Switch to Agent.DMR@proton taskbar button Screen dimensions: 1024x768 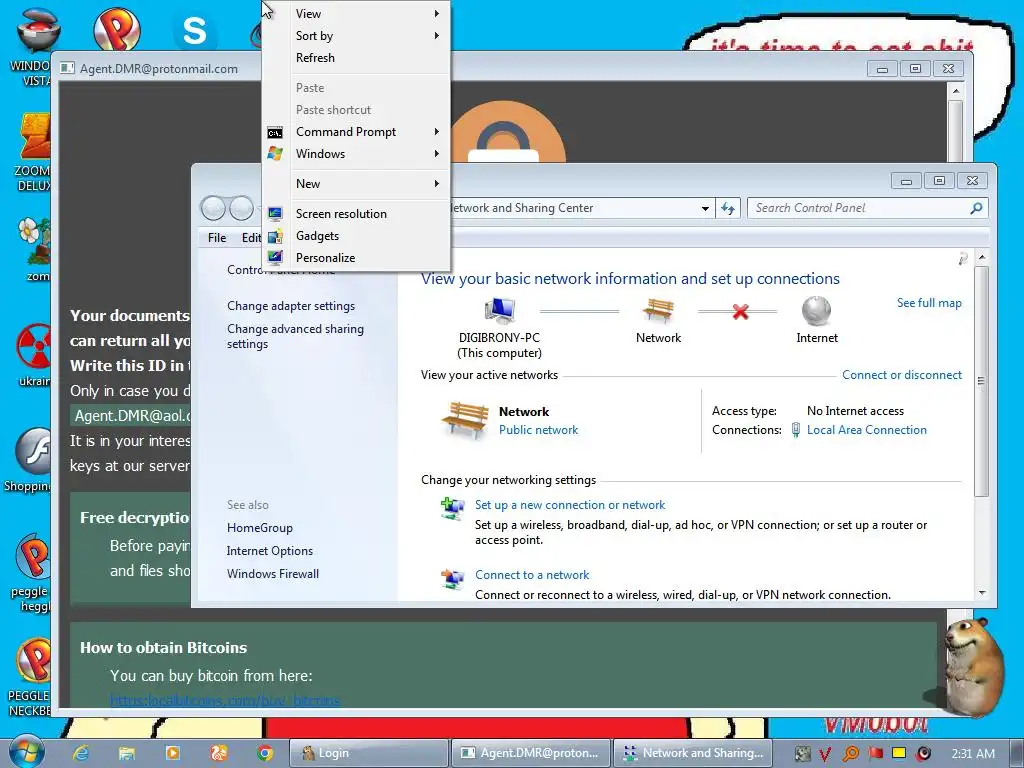pos(530,753)
